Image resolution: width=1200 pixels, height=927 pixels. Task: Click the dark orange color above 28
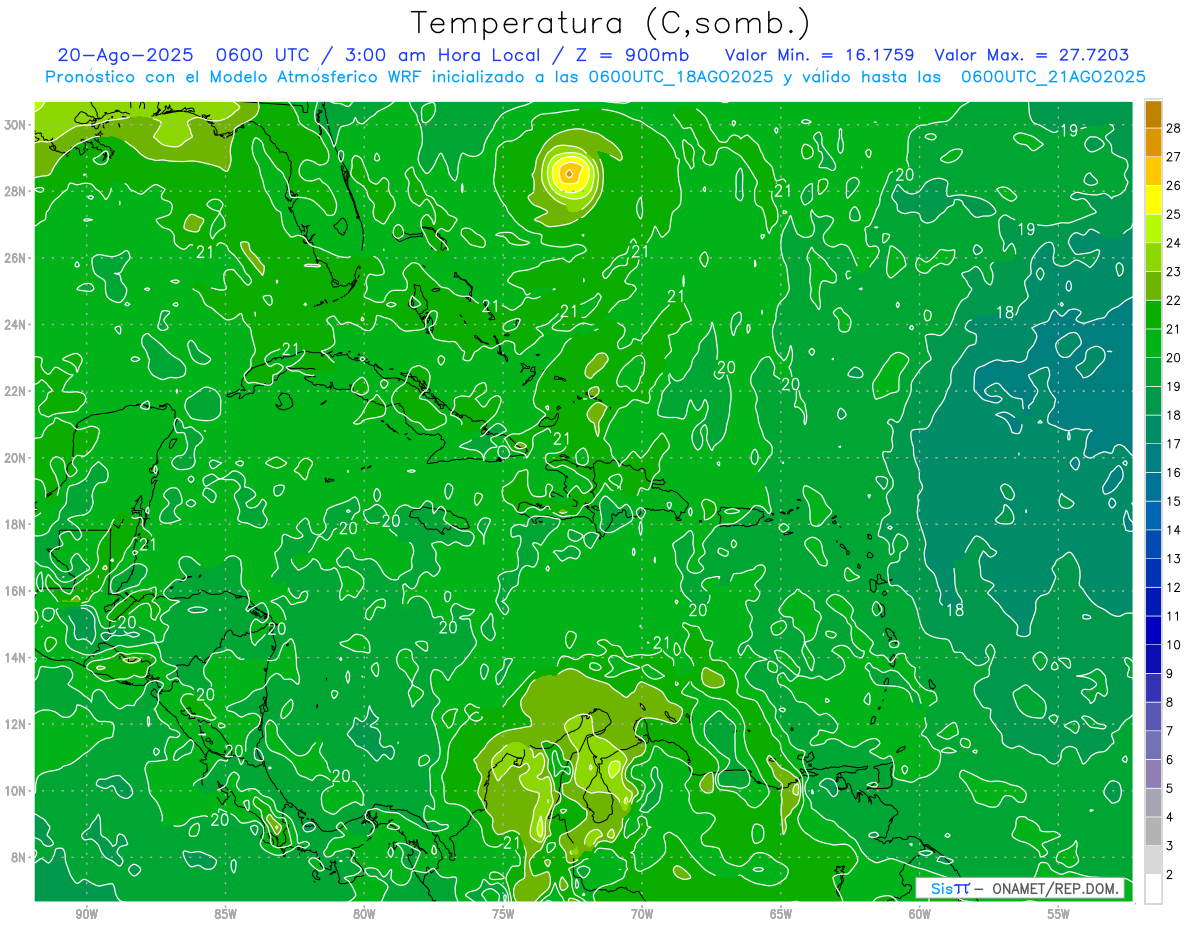pos(1153,113)
